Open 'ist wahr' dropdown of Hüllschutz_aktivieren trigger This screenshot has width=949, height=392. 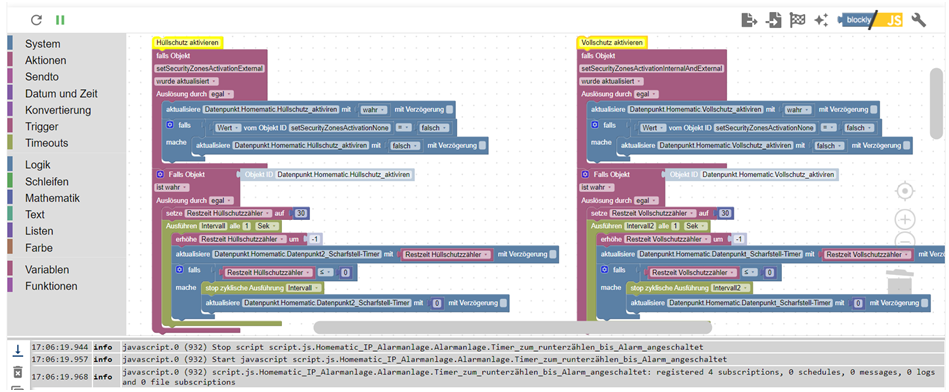[x=172, y=188]
